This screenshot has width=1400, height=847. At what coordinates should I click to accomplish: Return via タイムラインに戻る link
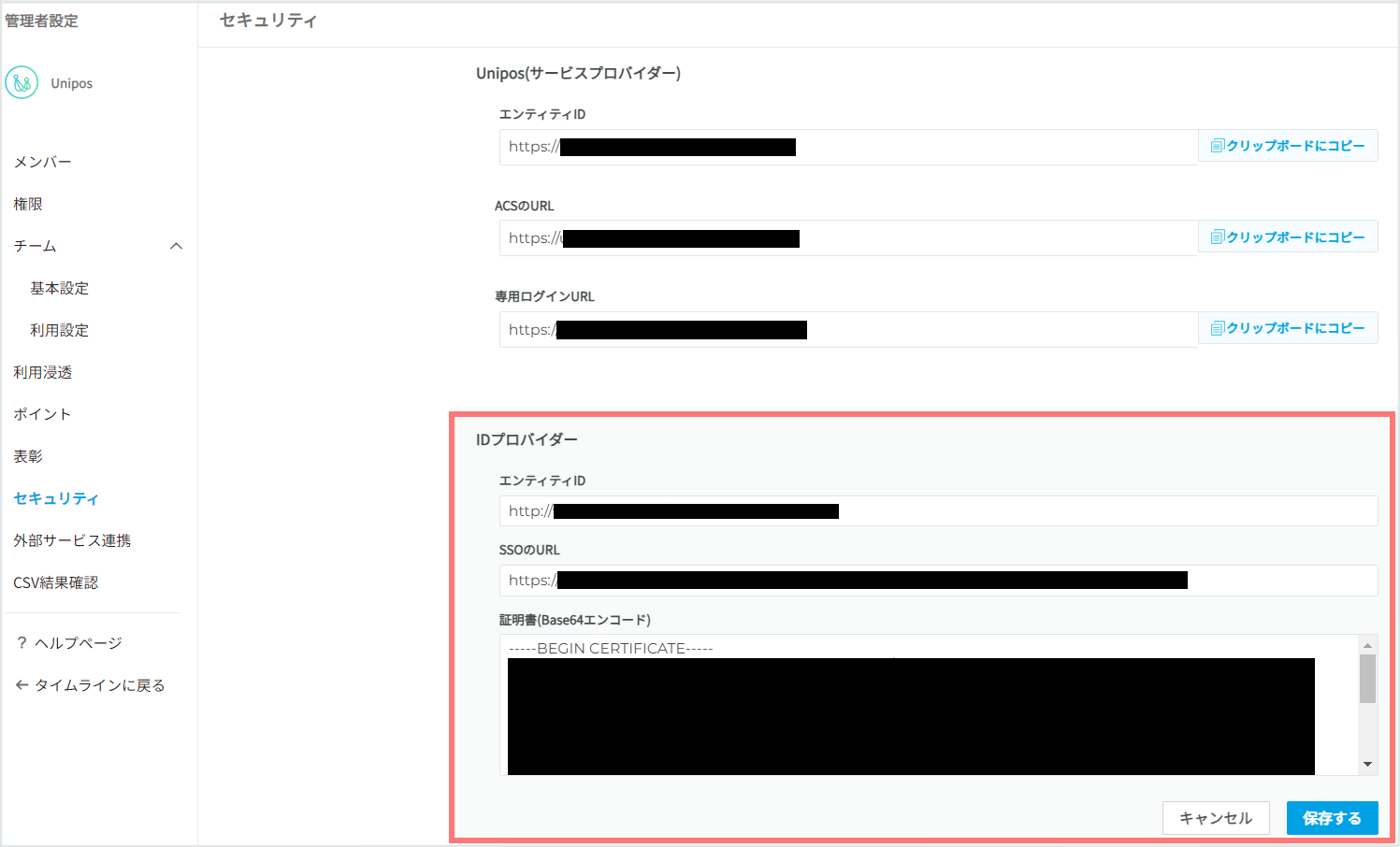coord(100,685)
